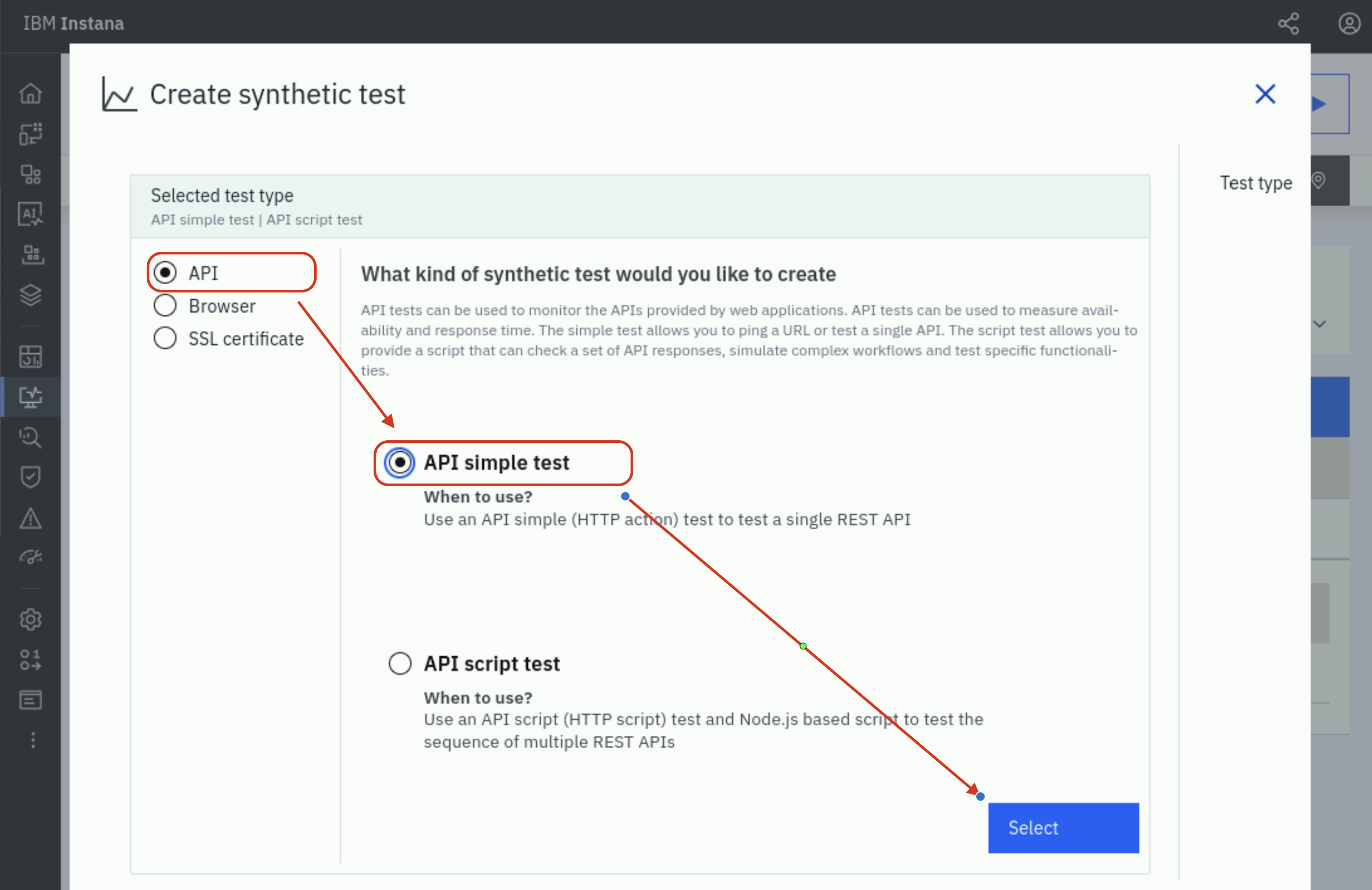Select the Browser radio button
The width and height of the screenshot is (1372, 890).
(166, 306)
